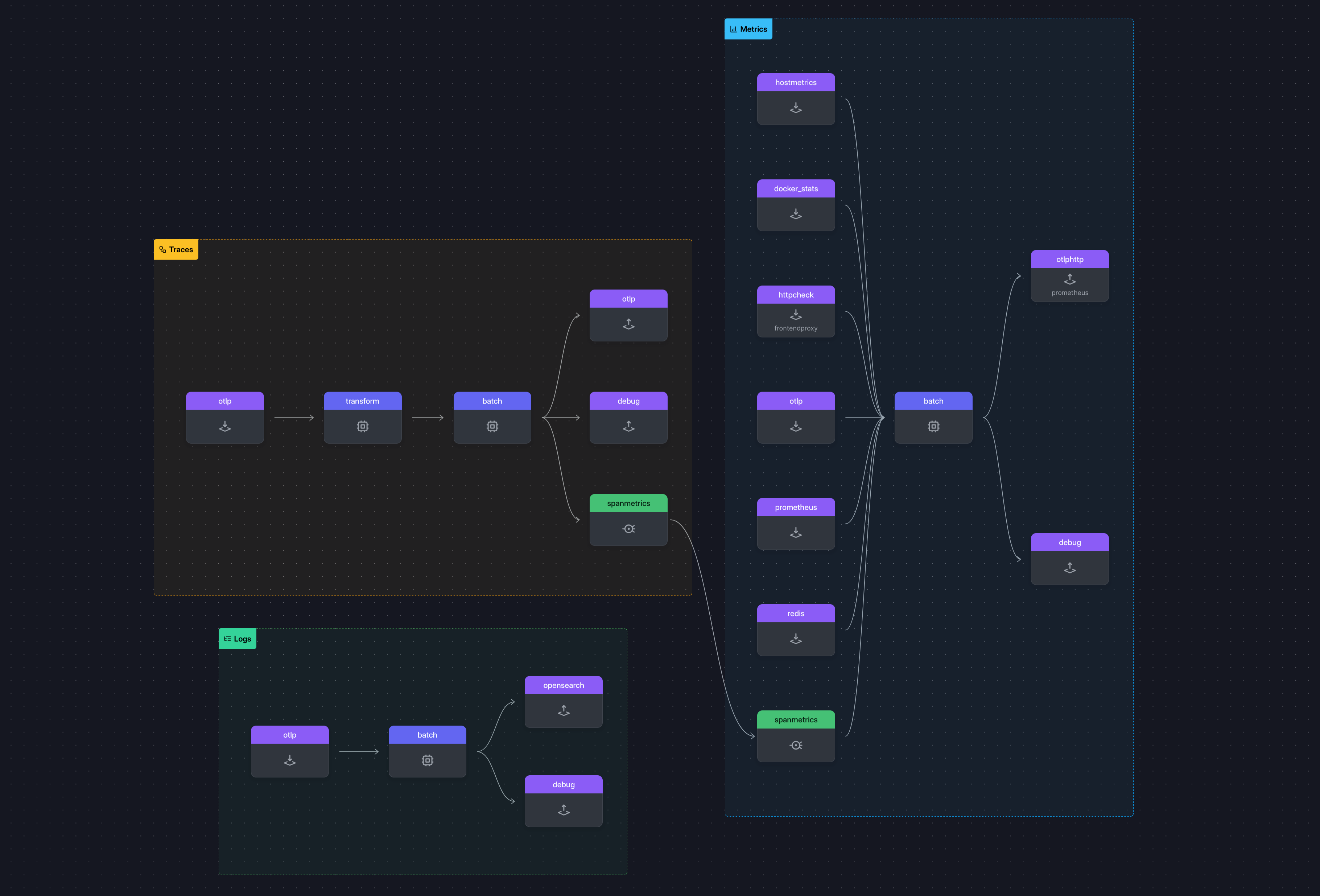Click the processor chip icon on the transform node
Screen dimensions: 1320x896
pos(362,426)
